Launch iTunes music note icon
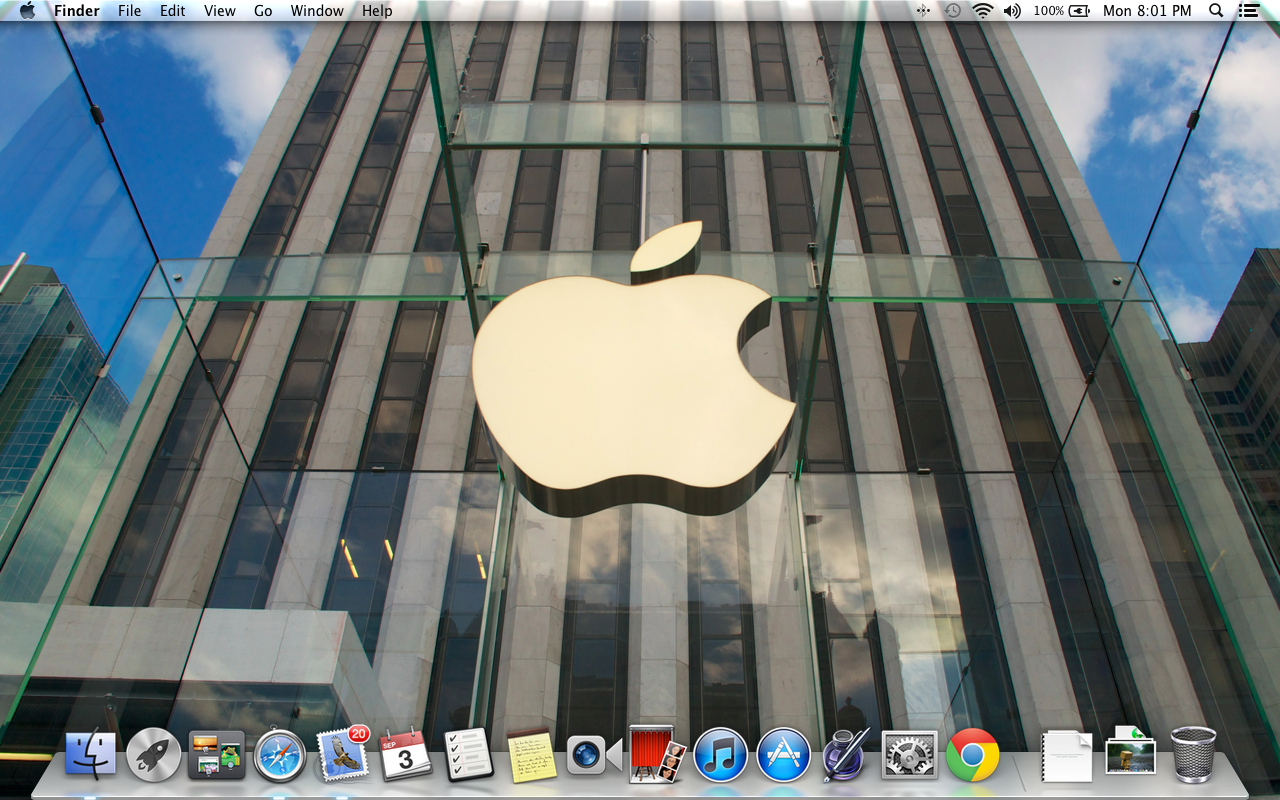This screenshot has height=800, width=1280. click(x=720, y=755)
